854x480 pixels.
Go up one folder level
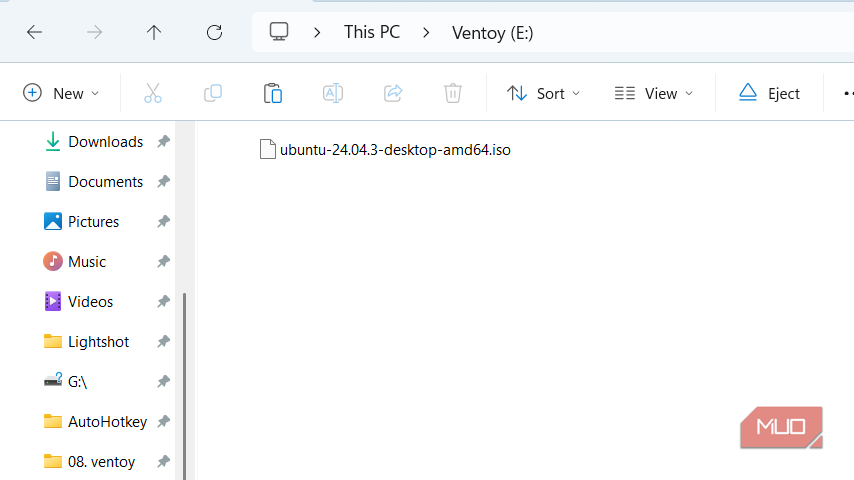[154, 33]
